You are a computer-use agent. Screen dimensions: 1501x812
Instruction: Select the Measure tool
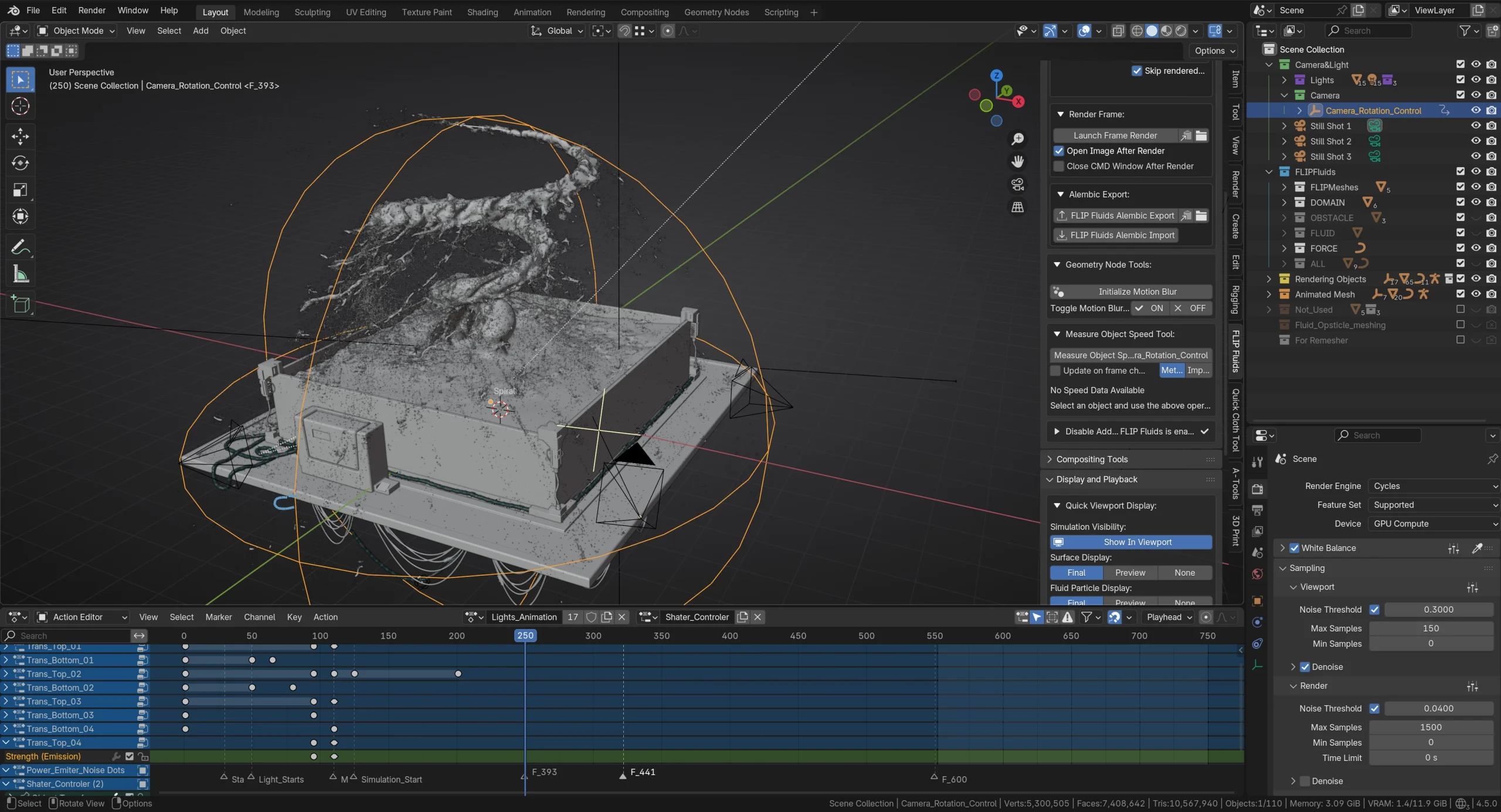click(x=20, y=274)
